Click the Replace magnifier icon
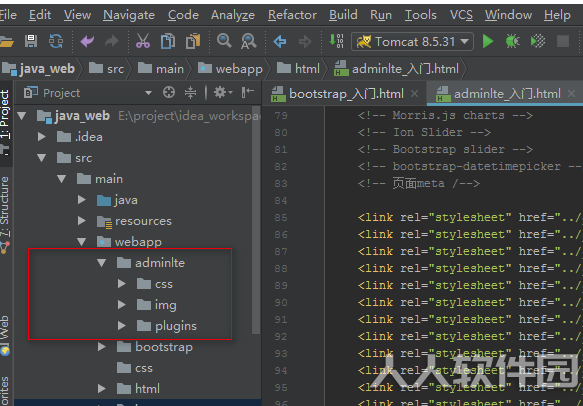Image resolution: width=583 pixels, height=406 pixels. pos(248,41)
